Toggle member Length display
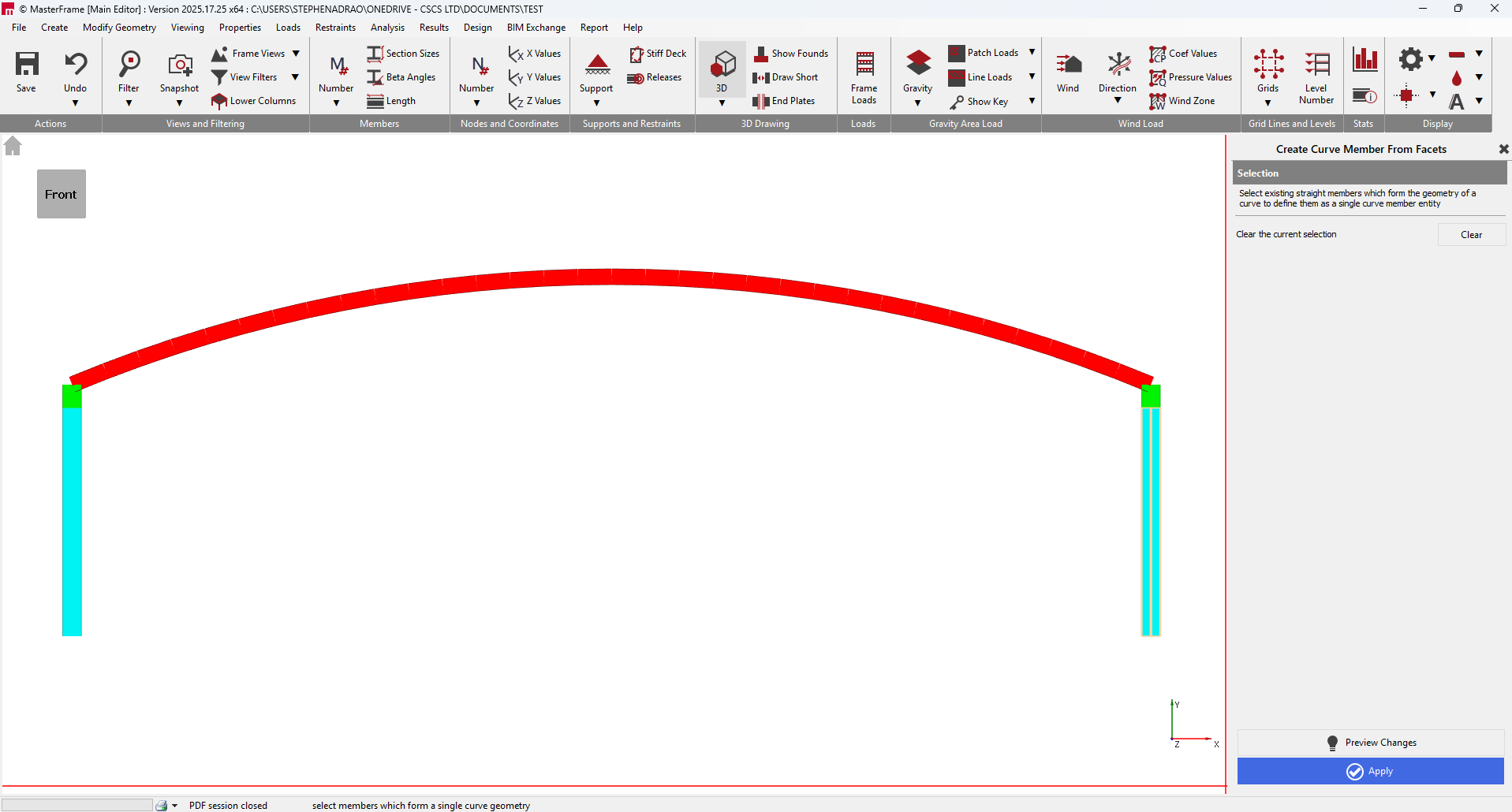Viewport: 1512px width, 812px height. tap(391, 101)
